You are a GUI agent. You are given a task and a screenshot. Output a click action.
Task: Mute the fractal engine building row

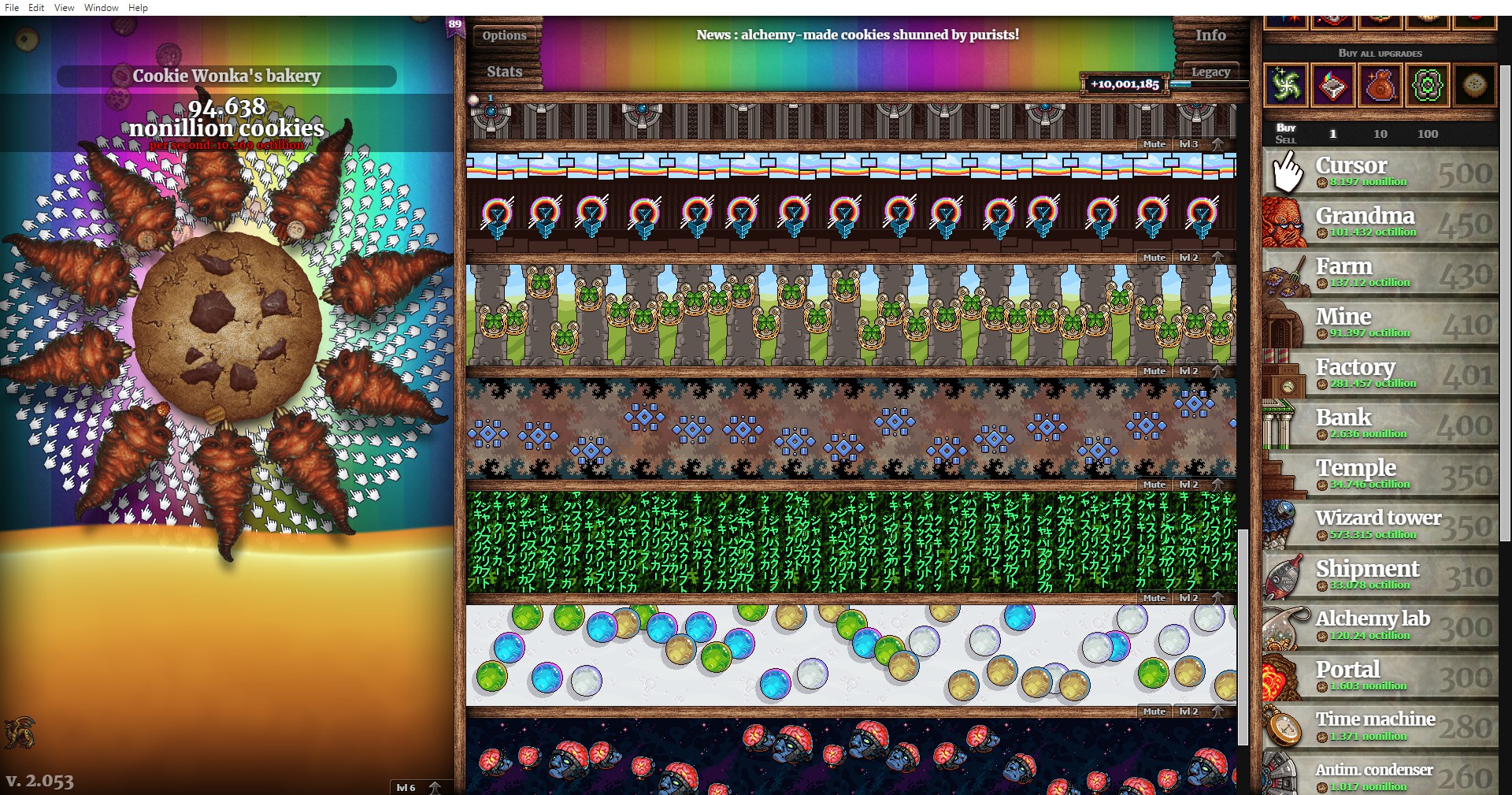pyautogui.click(x=1154, y=485)
